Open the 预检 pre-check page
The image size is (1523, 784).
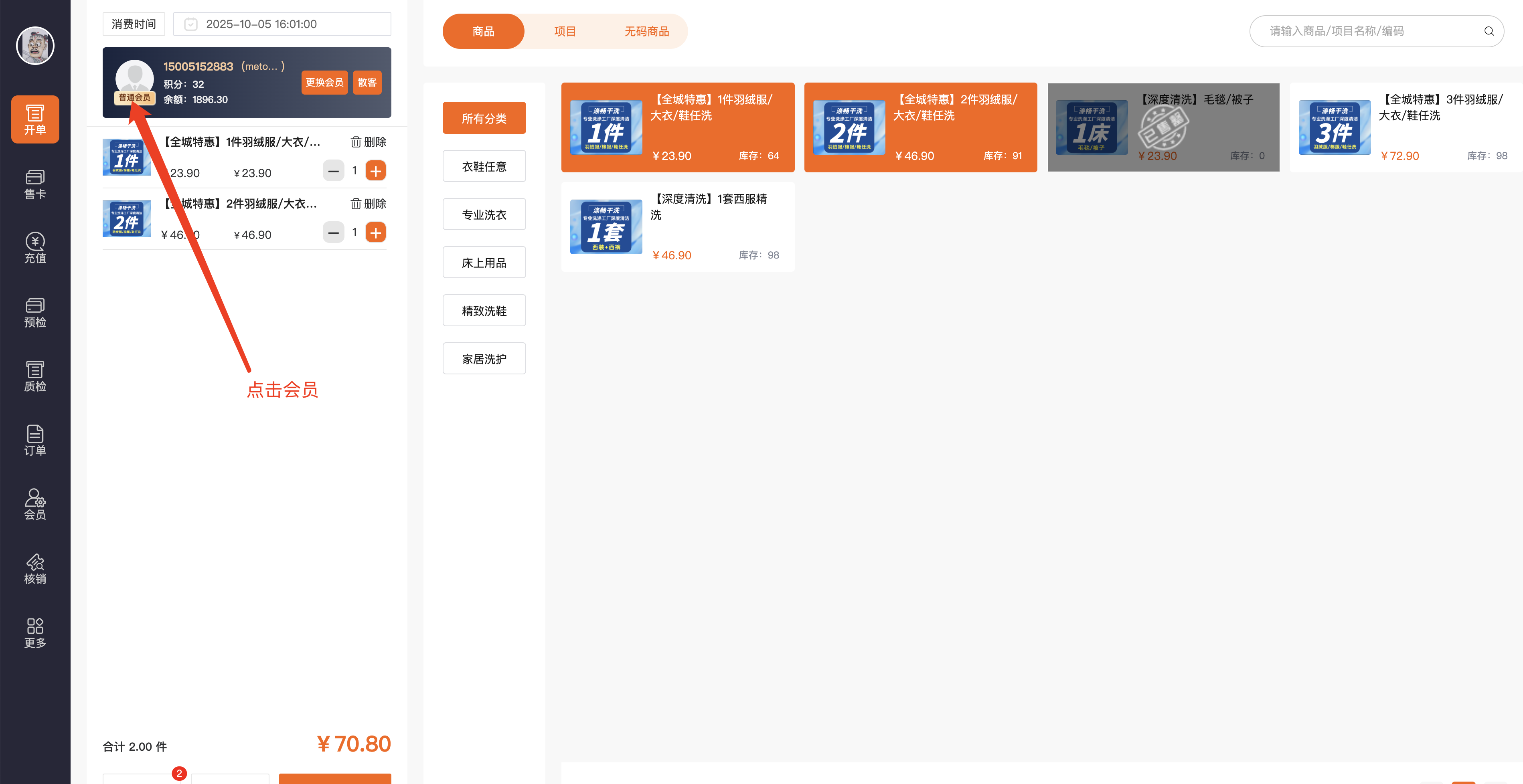click(x=35, y=312)
